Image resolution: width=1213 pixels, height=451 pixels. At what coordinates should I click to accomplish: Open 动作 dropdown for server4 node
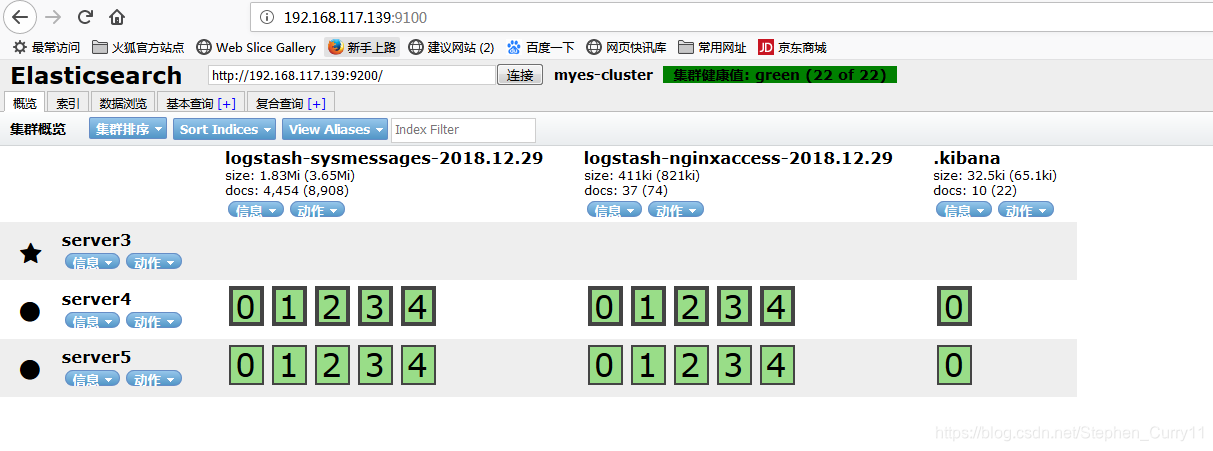point(154,321)
